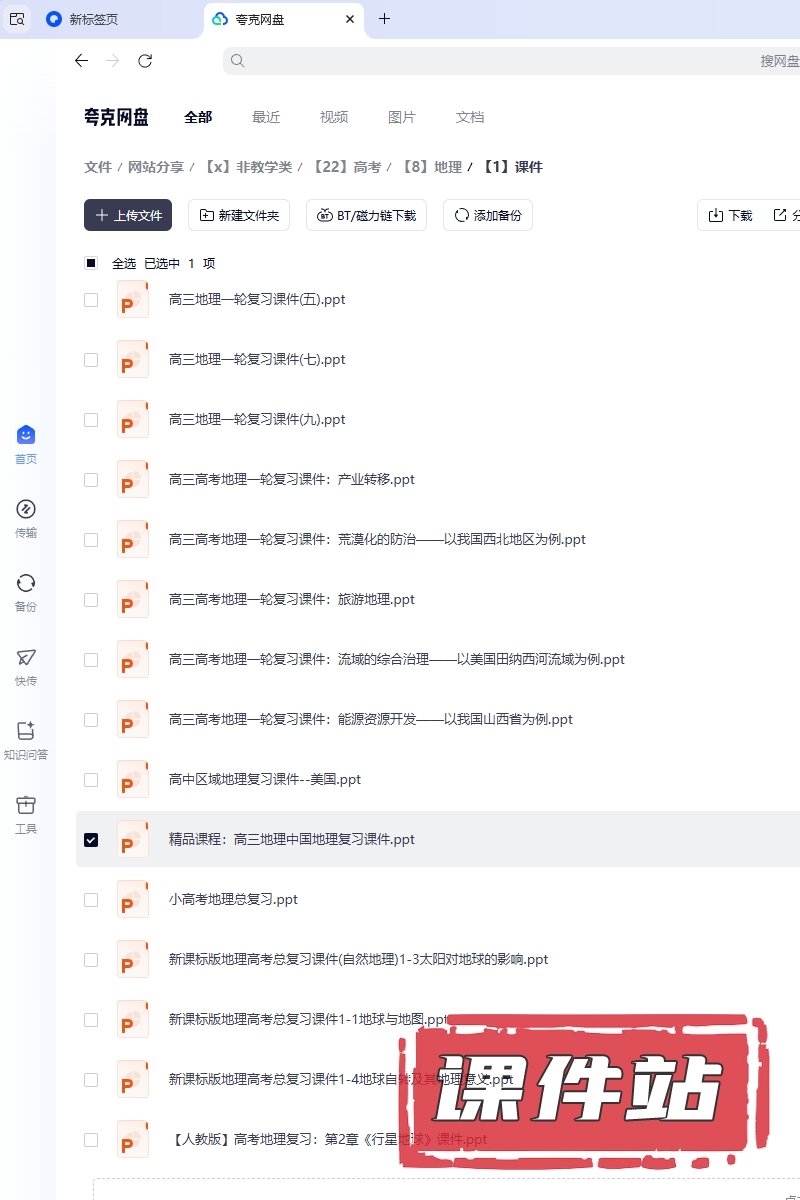Viewport: 800px width, 1200px height.
Task: Navigate to 【22】高考 breadcrumb
Action: (x=347, y=167)
